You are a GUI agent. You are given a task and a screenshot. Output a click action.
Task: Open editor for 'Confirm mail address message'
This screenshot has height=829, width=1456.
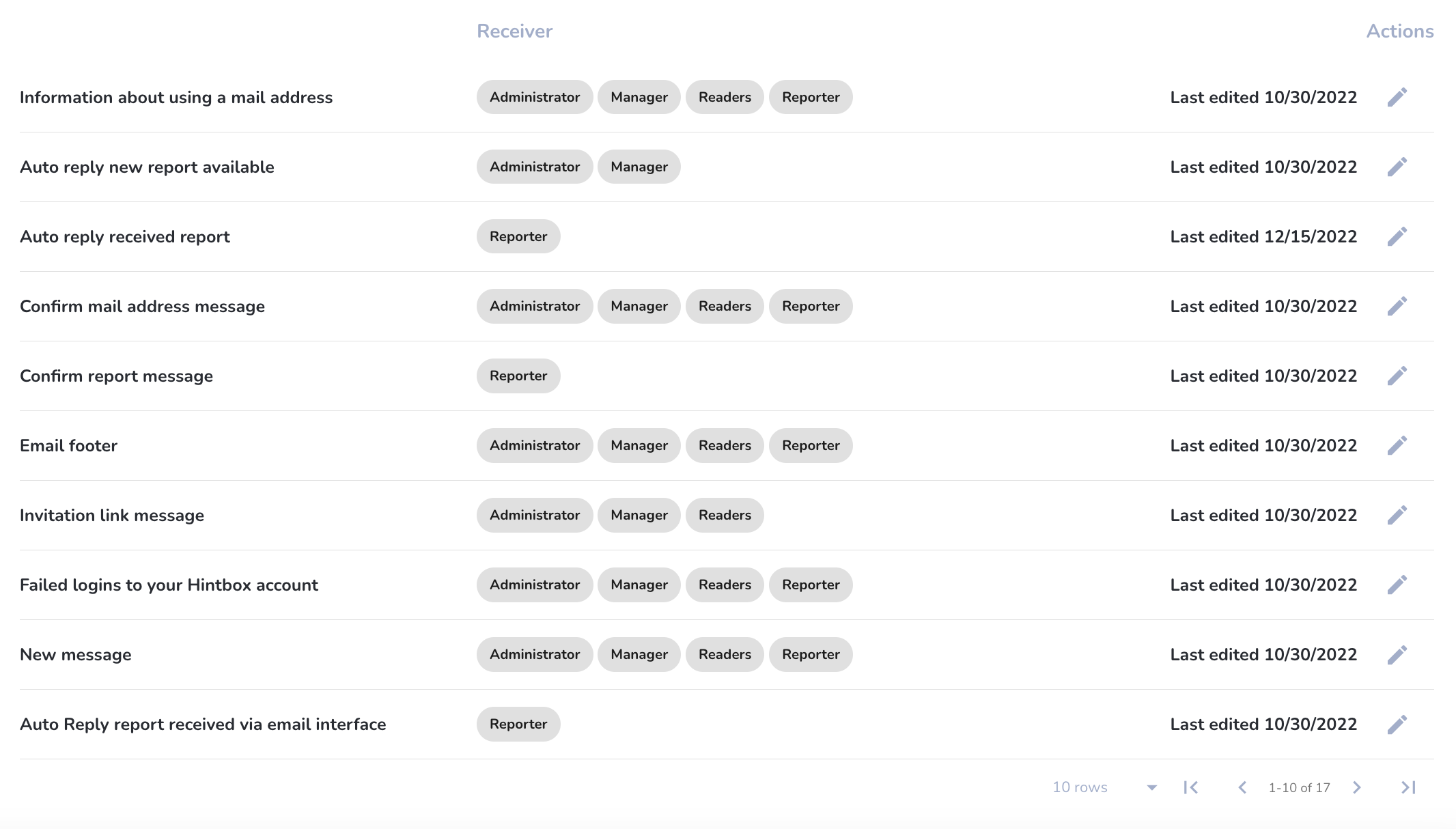1397,306
